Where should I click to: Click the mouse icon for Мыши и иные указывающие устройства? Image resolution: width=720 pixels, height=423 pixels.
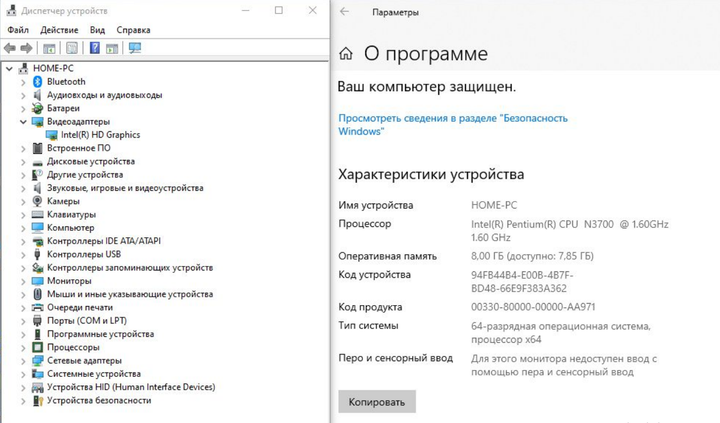pyautogui.click(x=38, y=294)
